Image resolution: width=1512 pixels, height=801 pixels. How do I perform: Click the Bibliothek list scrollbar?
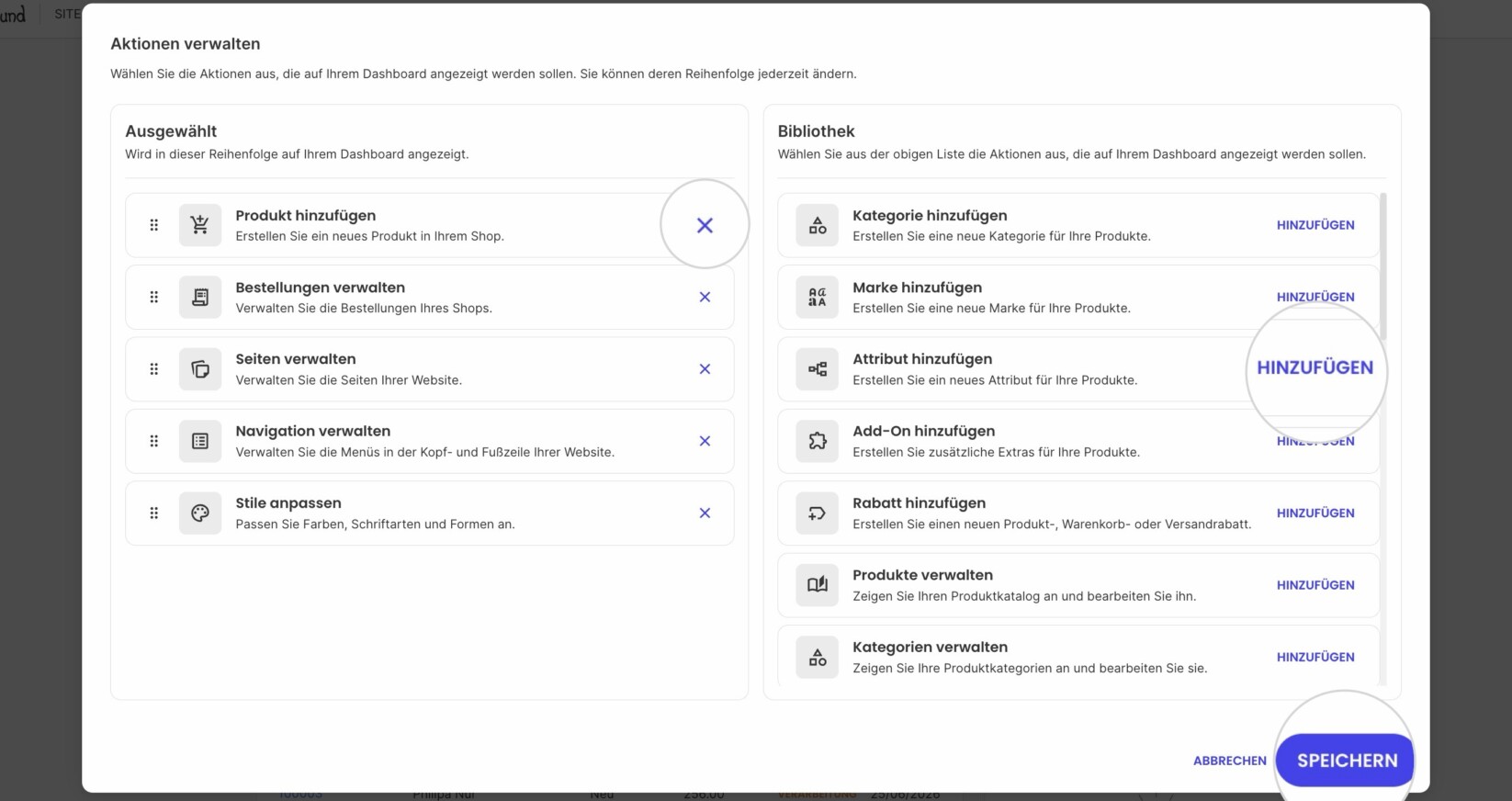click(1382, 266)
